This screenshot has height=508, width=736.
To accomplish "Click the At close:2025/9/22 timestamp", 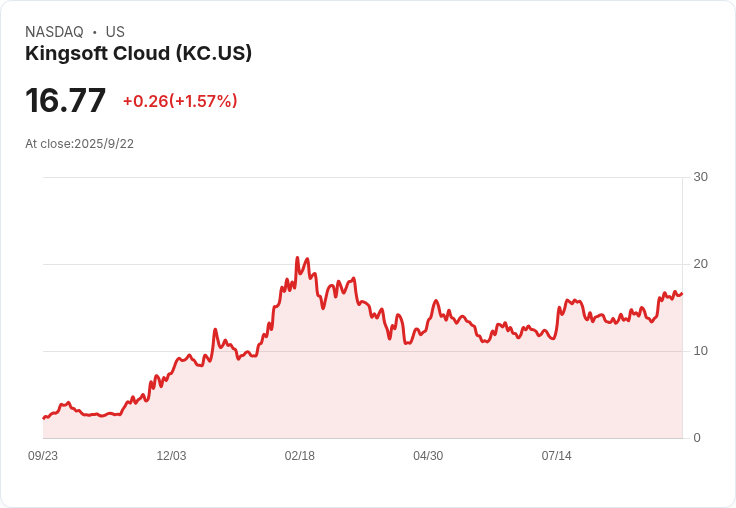I will [x=79, y=144].
